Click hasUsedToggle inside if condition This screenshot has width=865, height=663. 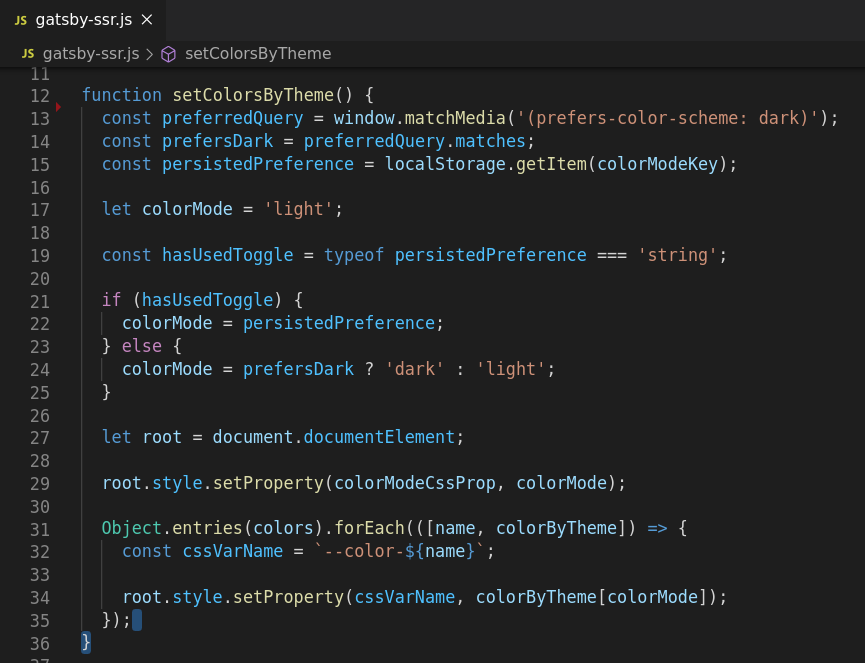coord(208,300)
